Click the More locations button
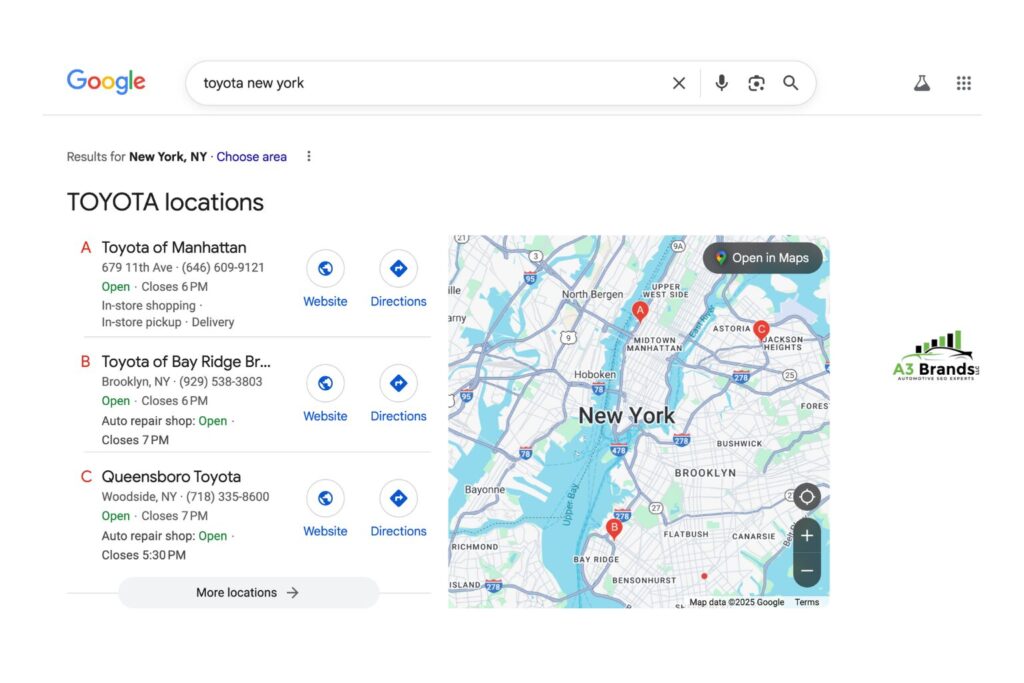1024x683 pixels. tap(248, 592)
